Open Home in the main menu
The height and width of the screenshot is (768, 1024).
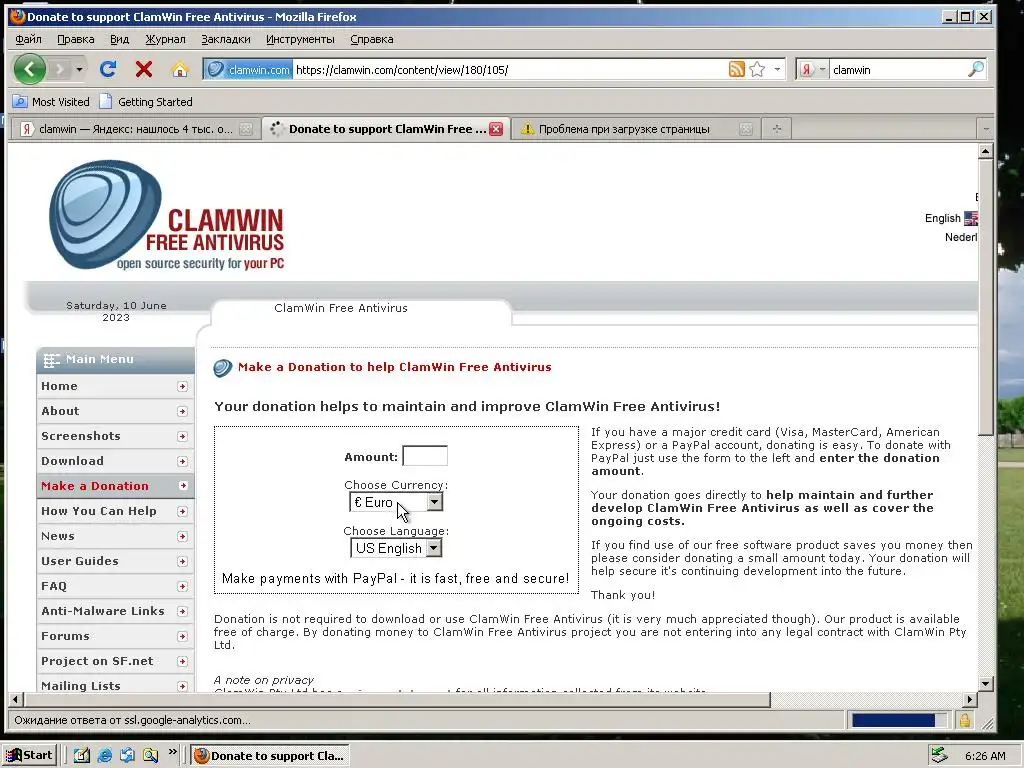115,386
